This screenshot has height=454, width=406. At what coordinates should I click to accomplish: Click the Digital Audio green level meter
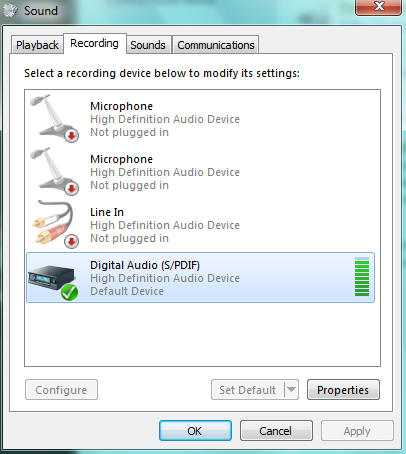pos(362,277)
